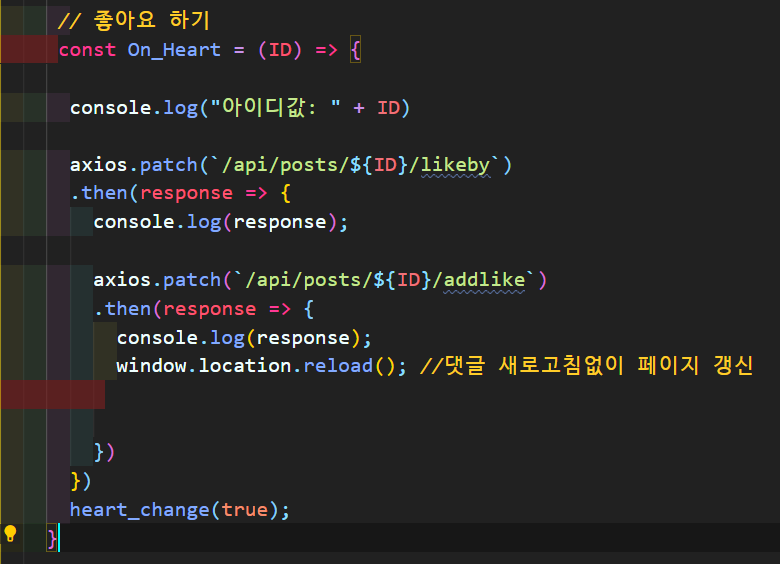Click the 'reload' method name

338,366
